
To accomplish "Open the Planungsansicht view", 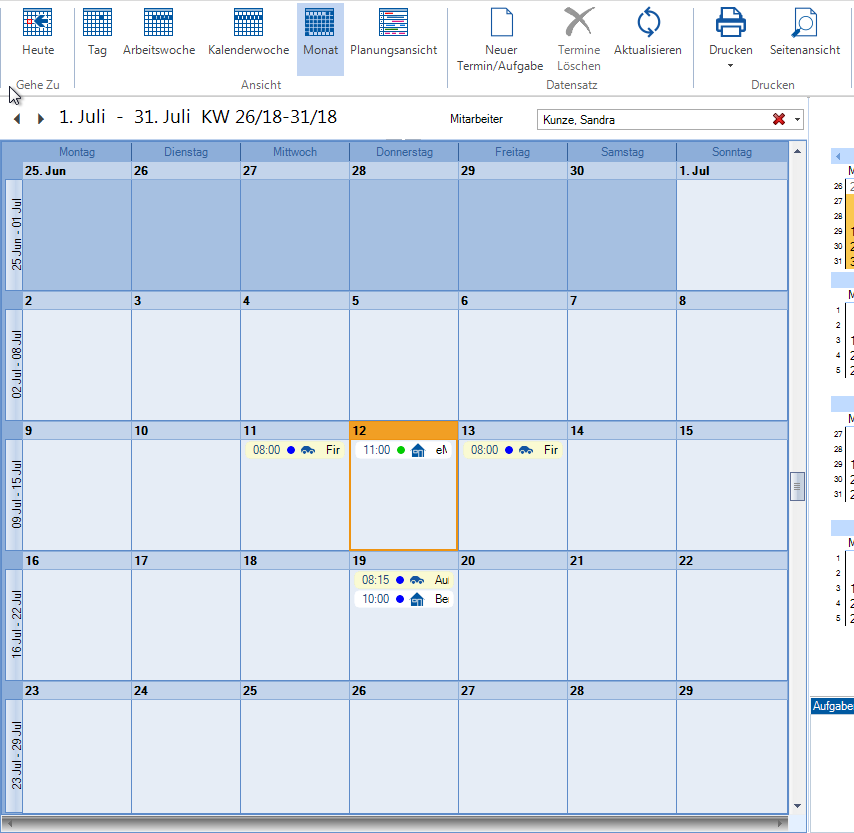I will pyautogui.click(x=393, y=22).
